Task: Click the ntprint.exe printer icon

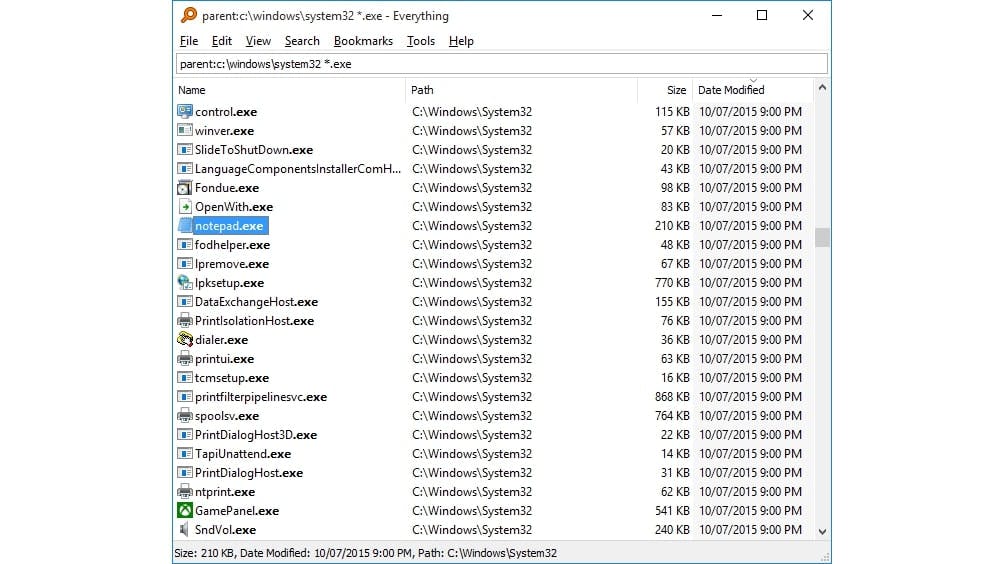Action: [185, 492]
